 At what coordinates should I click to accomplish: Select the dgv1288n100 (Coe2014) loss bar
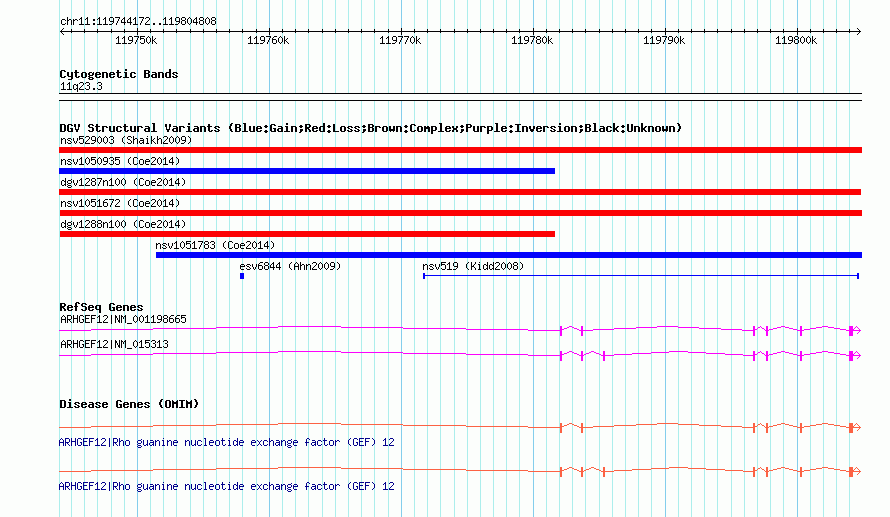[307, 234]
